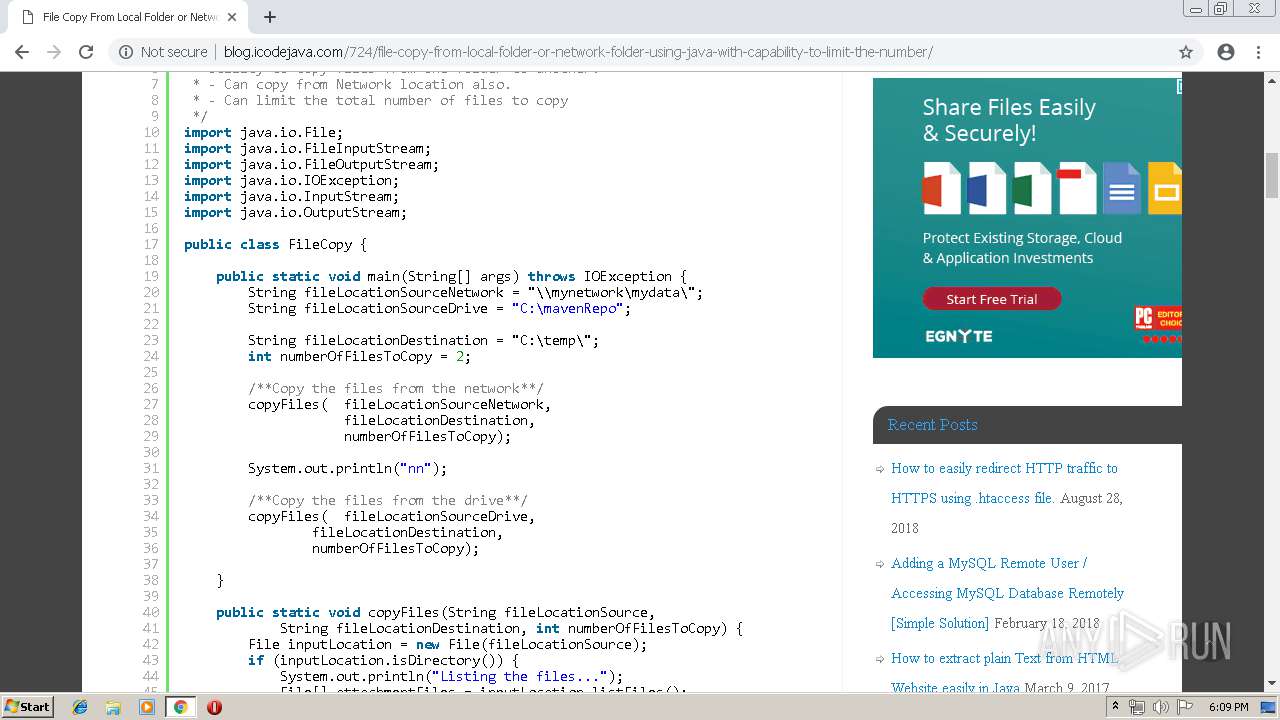
Task: Click the "import java.io.OutputStream;" line
Action: [295, 212]
